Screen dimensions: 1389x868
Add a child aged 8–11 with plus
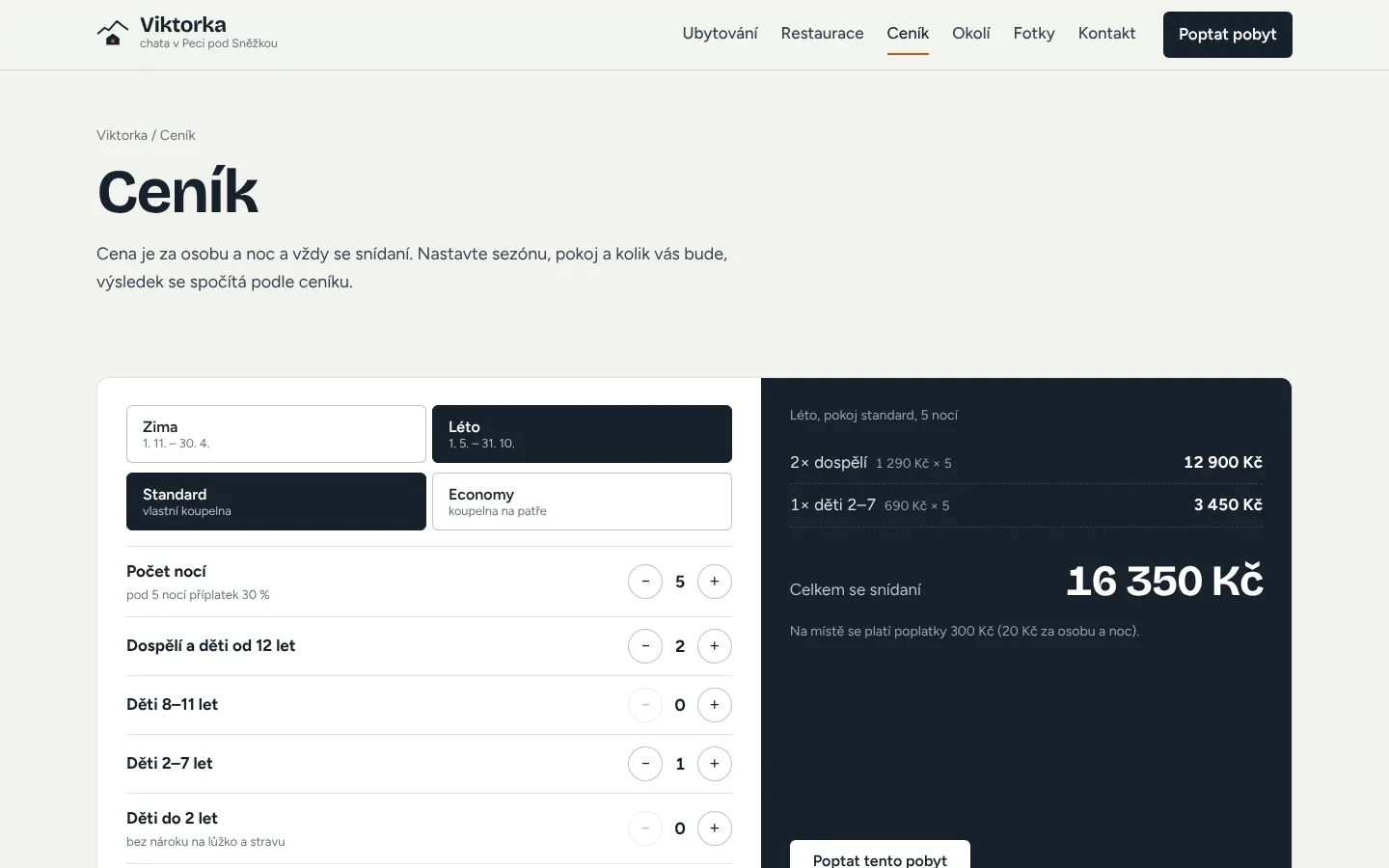(715, 705)
